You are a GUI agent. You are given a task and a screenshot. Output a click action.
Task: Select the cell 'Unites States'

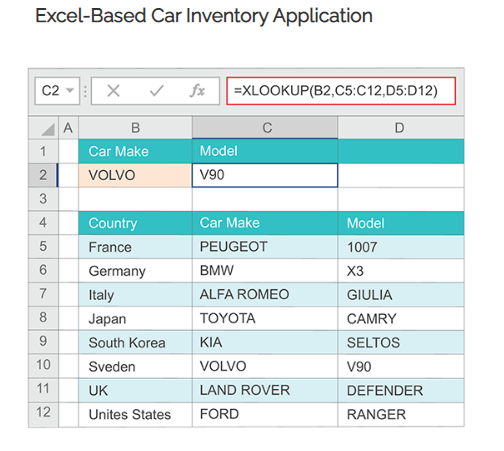135,414
